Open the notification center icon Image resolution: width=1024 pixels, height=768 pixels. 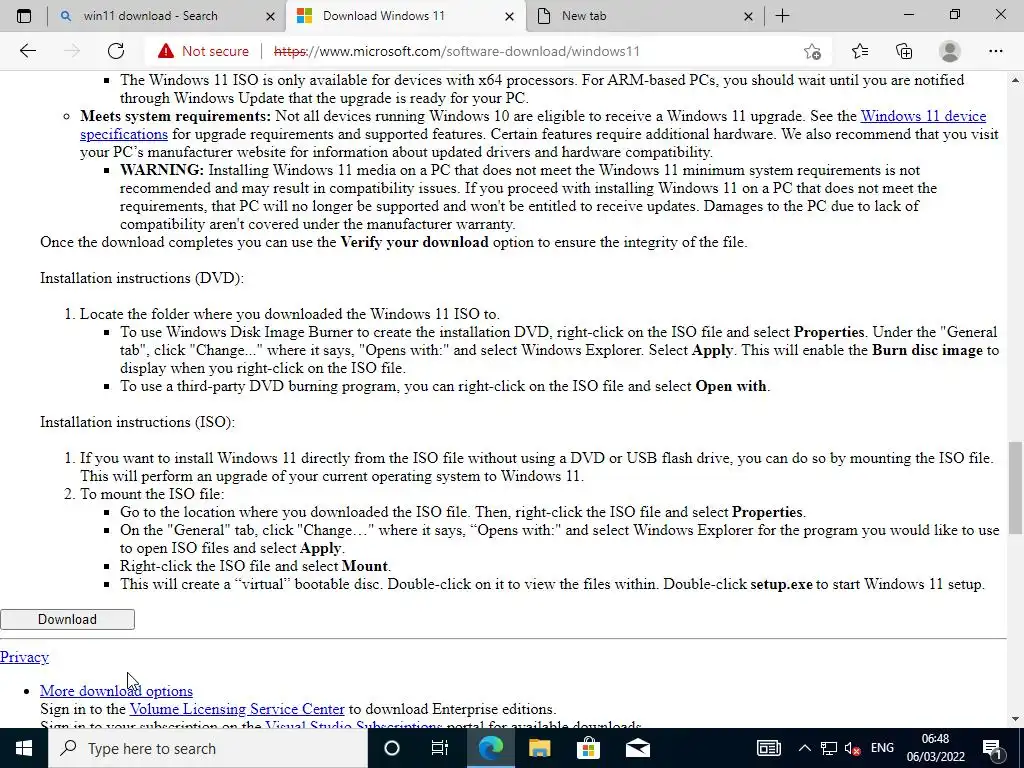(992, 748)
